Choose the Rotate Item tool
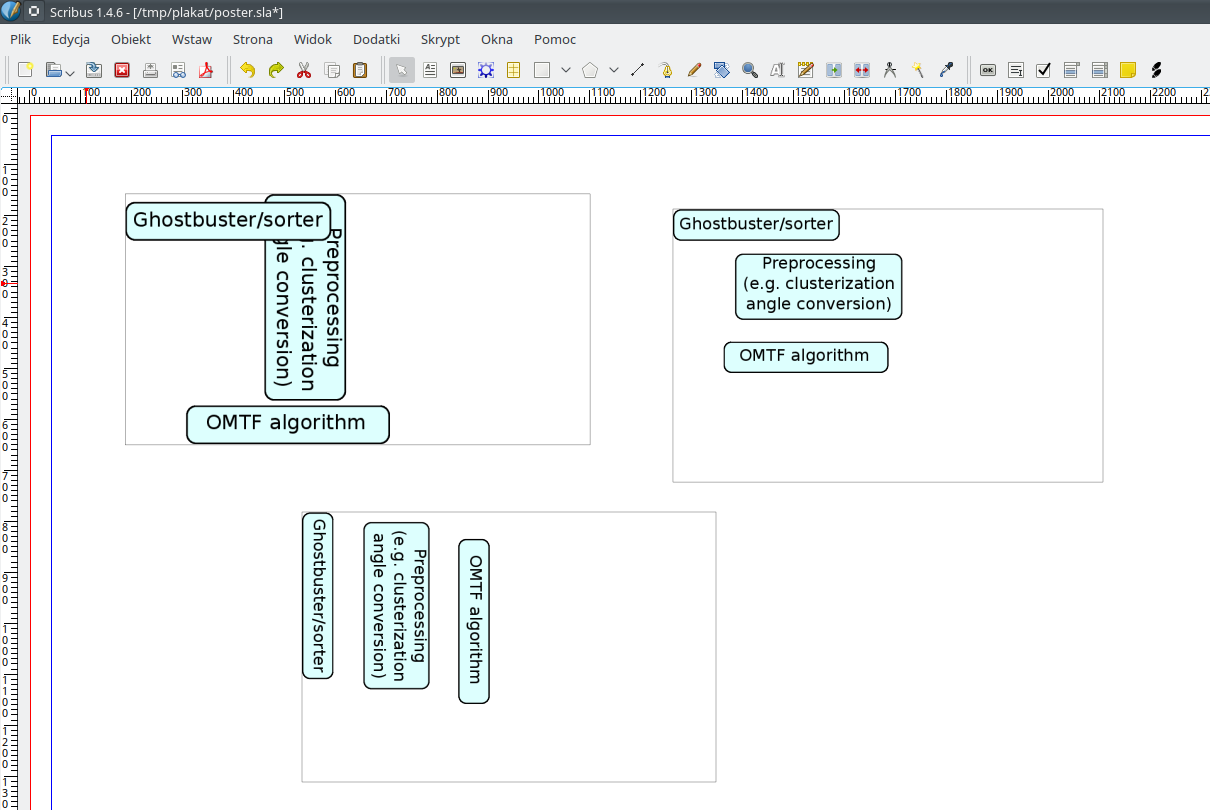The width and height of the screenshot is (1210, 810). 722,70
